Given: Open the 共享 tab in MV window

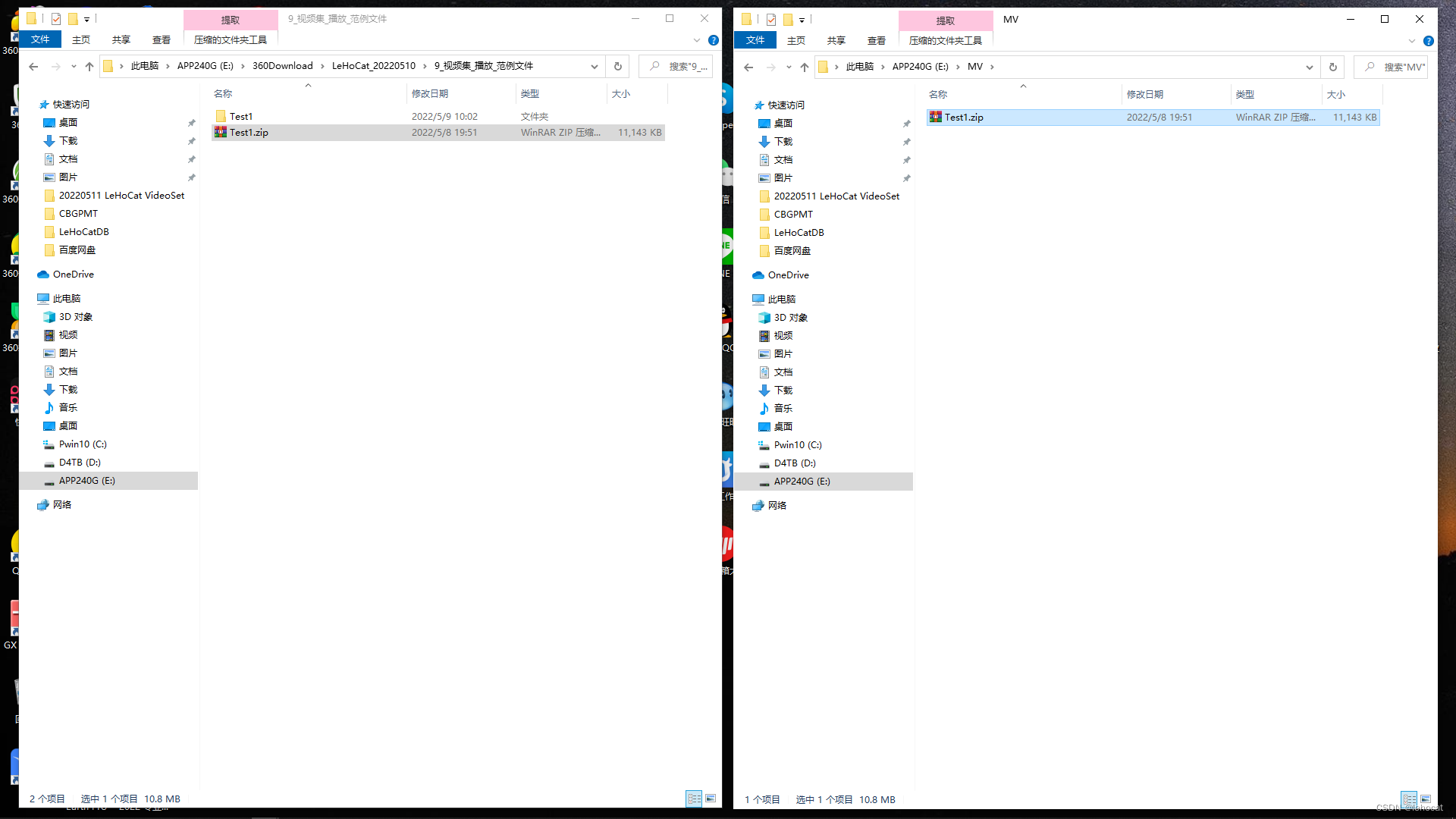Looking at the screenshot, I should 836,41.
